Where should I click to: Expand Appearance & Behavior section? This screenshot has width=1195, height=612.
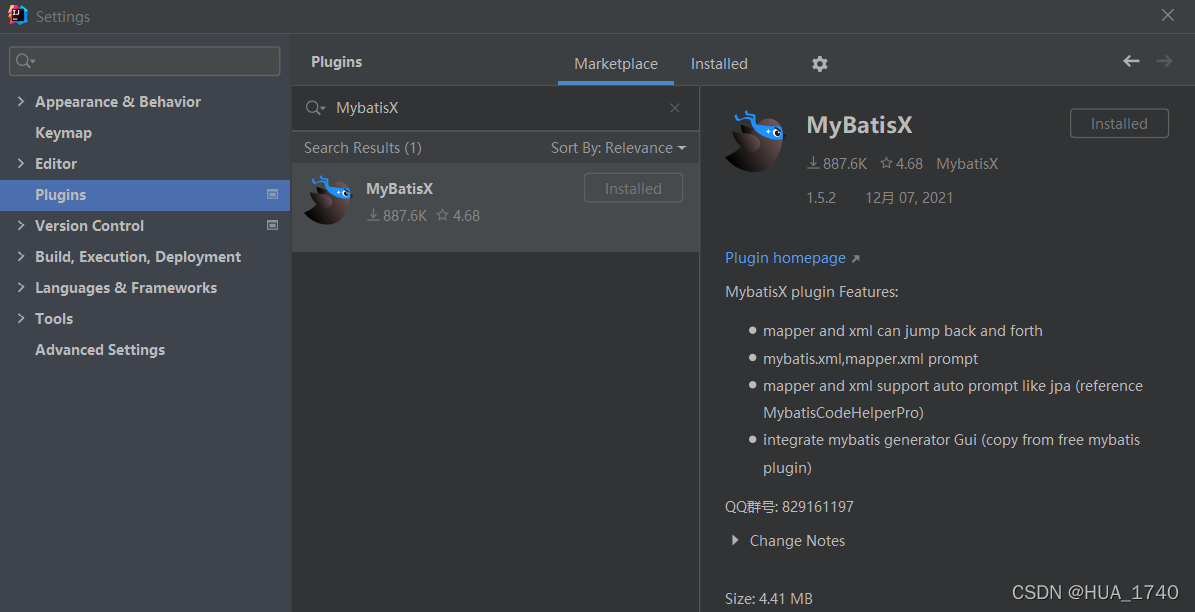pyautogui.click(x=21, y=102)
